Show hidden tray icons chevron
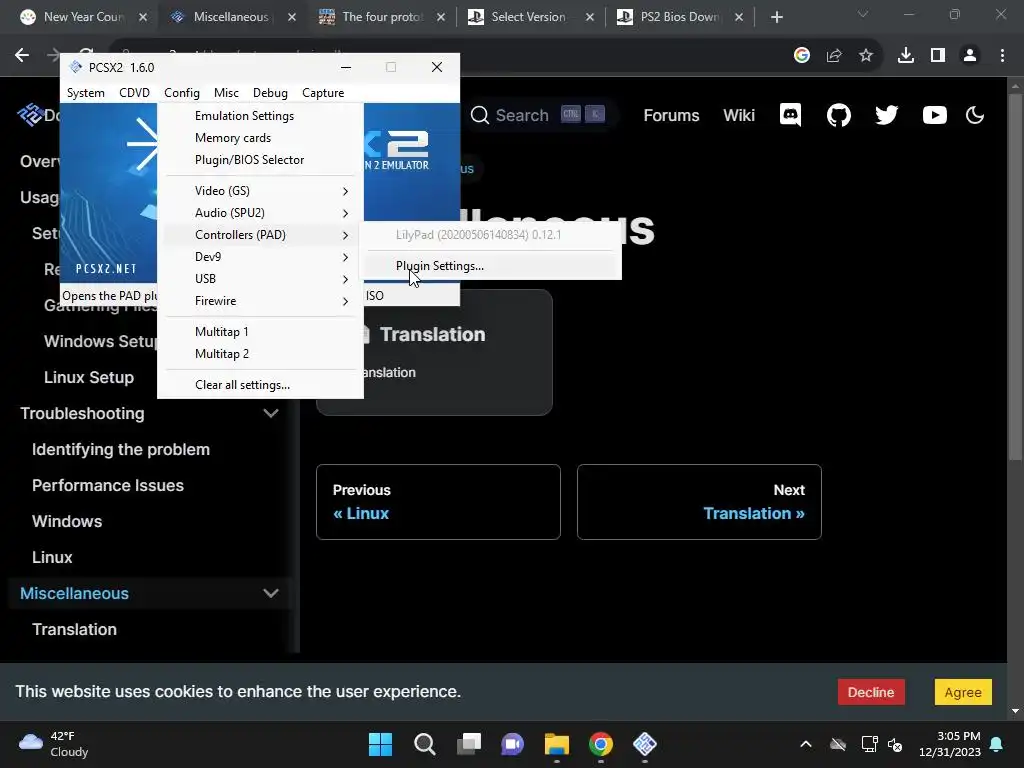 [806, 744]
